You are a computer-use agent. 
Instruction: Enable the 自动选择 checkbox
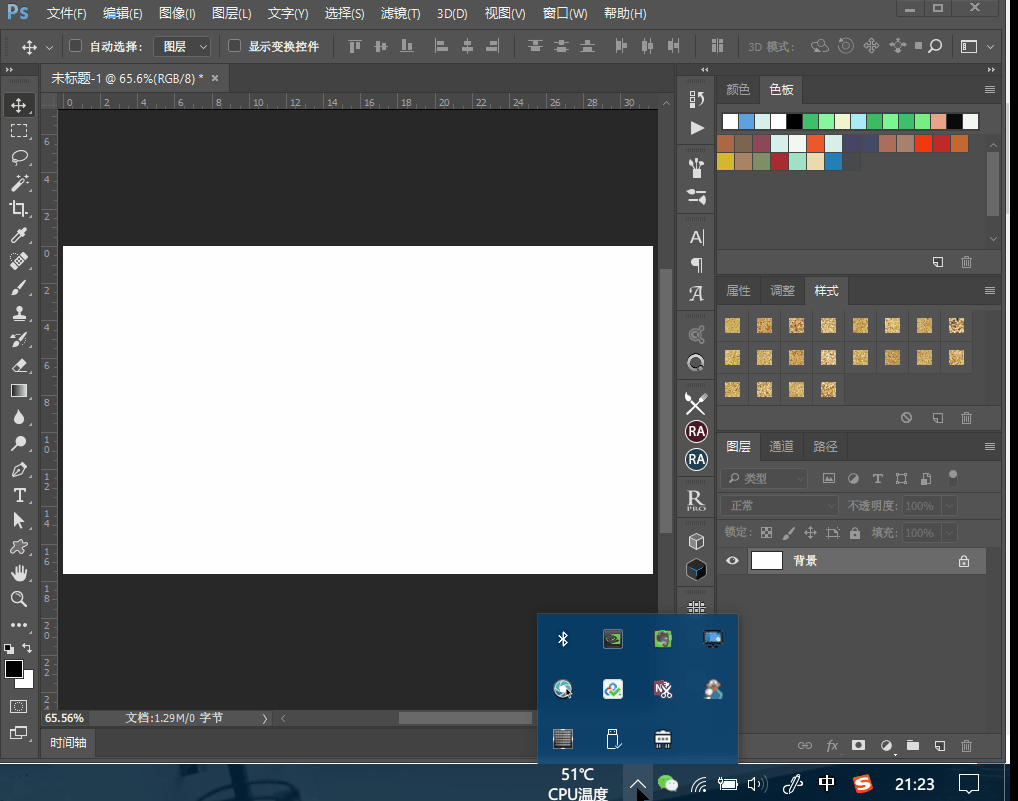coord(74,45)
